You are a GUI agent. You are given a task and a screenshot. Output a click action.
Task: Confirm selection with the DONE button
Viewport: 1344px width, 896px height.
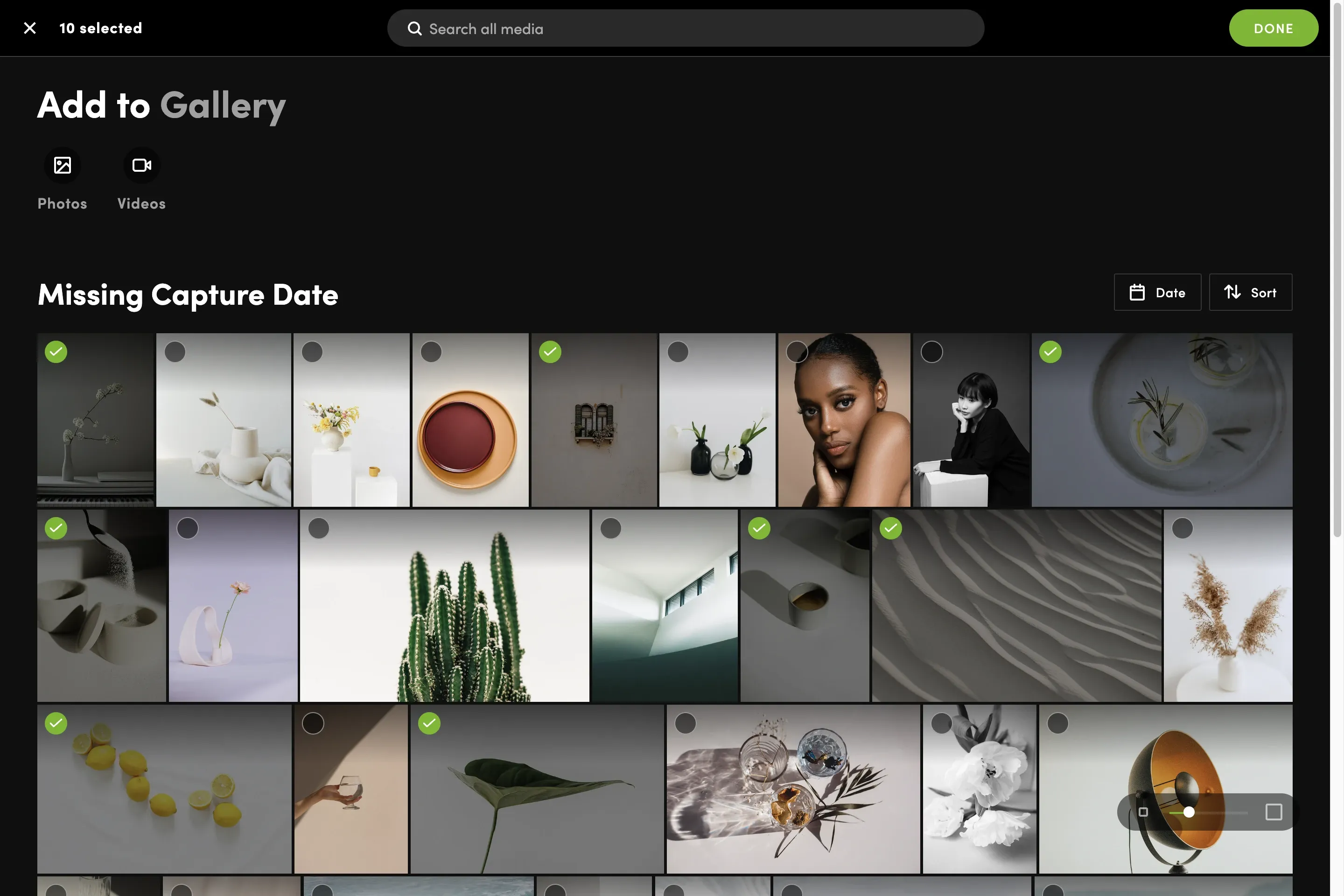[x=1273, y=28]
